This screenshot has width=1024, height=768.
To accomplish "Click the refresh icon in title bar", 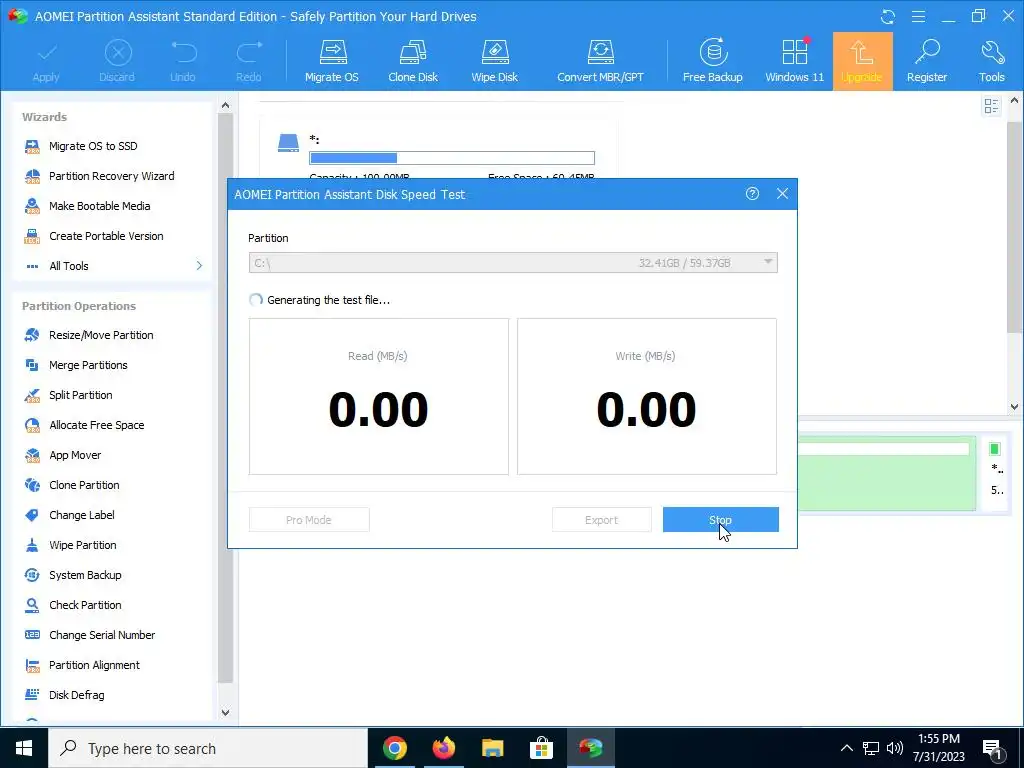I will 888,16.
